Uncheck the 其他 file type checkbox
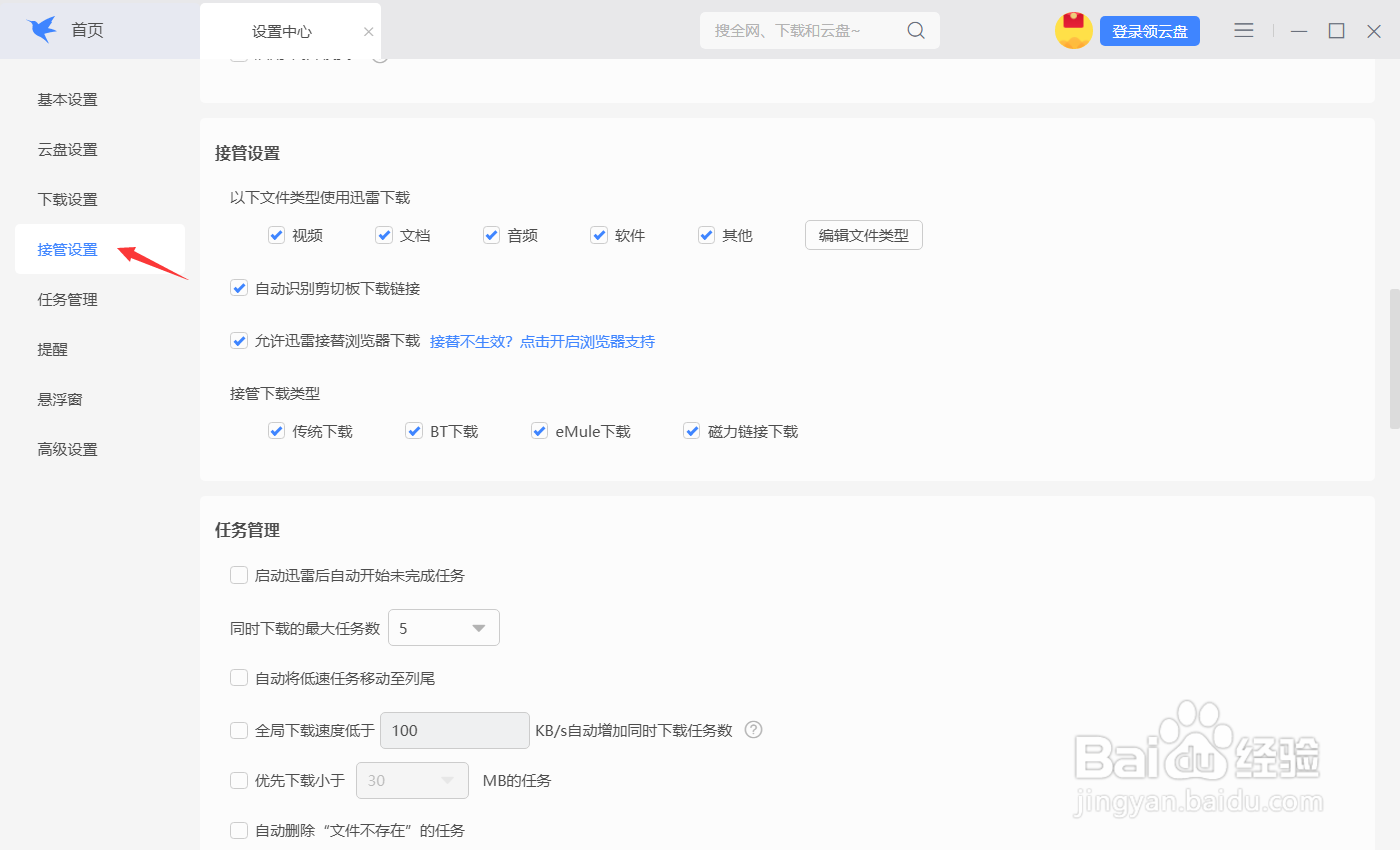This screenshot has height=850, width=1400. (x=706, y=235)
